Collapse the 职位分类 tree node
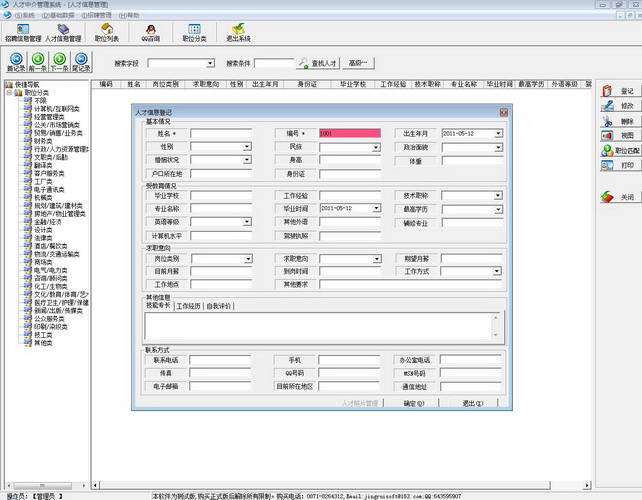This screenshot has width=642, height=500. 9,93
